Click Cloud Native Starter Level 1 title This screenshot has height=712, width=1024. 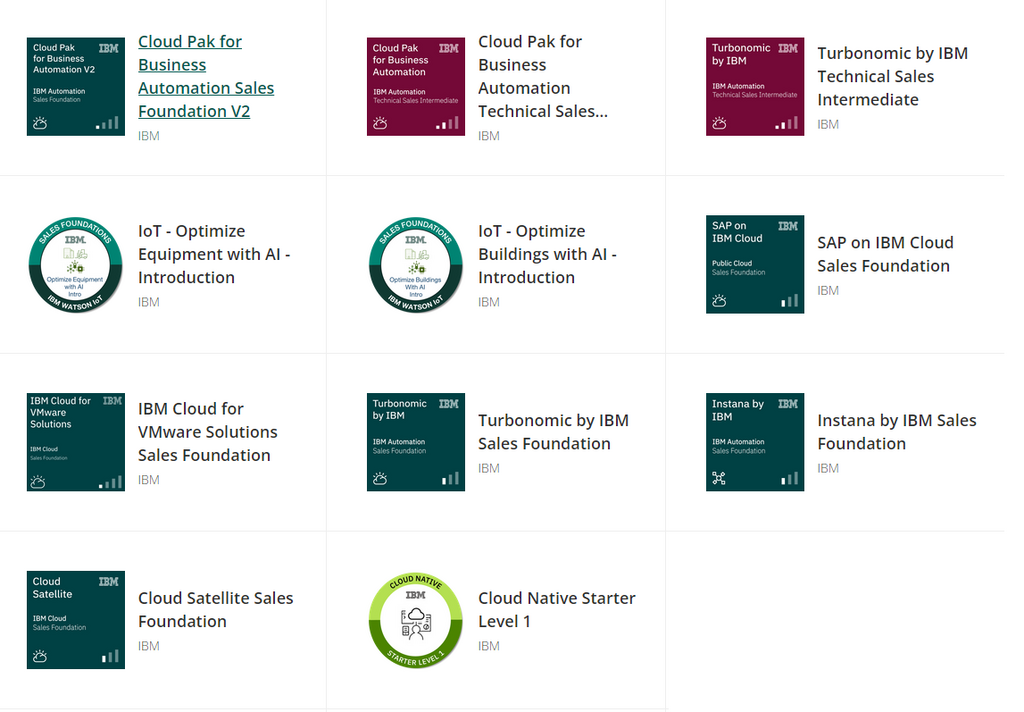point(556,609)
